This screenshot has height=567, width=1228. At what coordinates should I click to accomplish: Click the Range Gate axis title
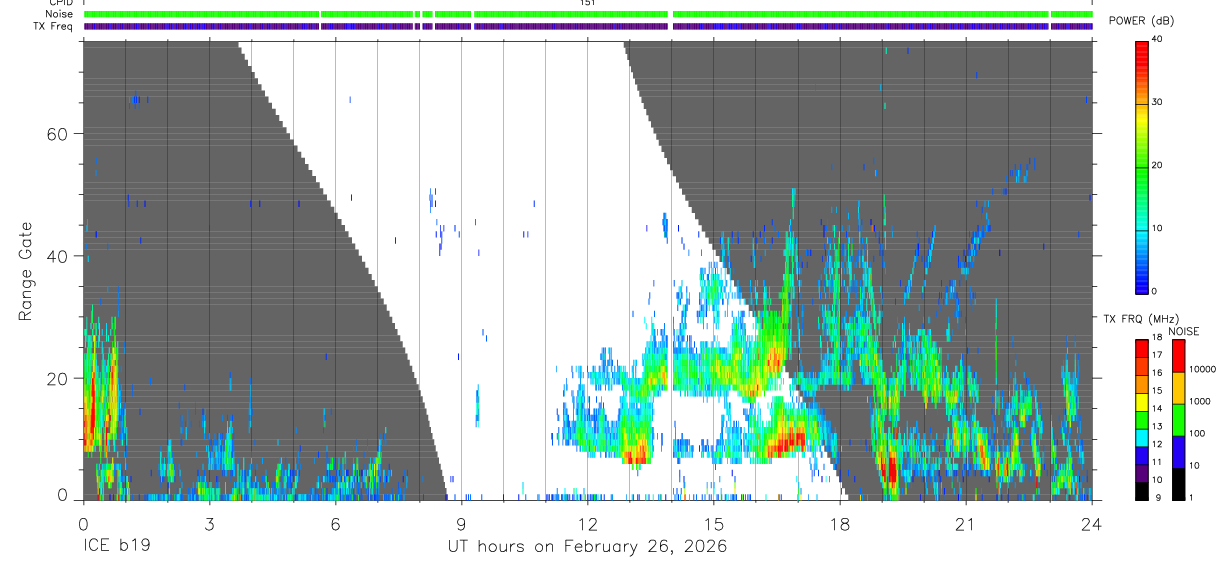pos(25,270)
